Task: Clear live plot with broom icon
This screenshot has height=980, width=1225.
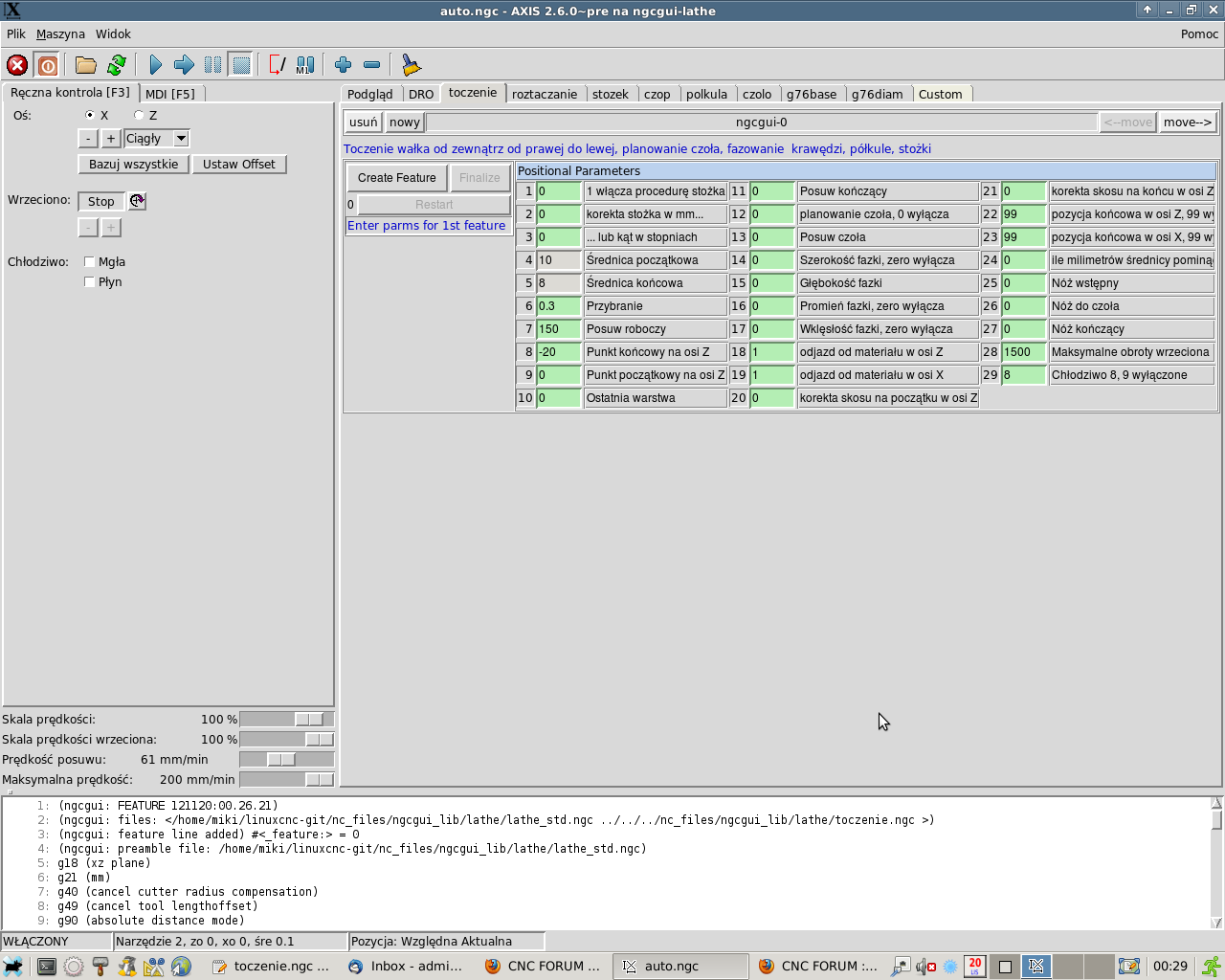Action: click(x=411, y=65)
